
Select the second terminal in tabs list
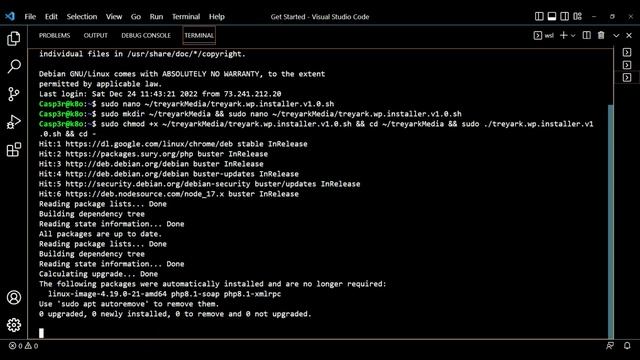627,65
